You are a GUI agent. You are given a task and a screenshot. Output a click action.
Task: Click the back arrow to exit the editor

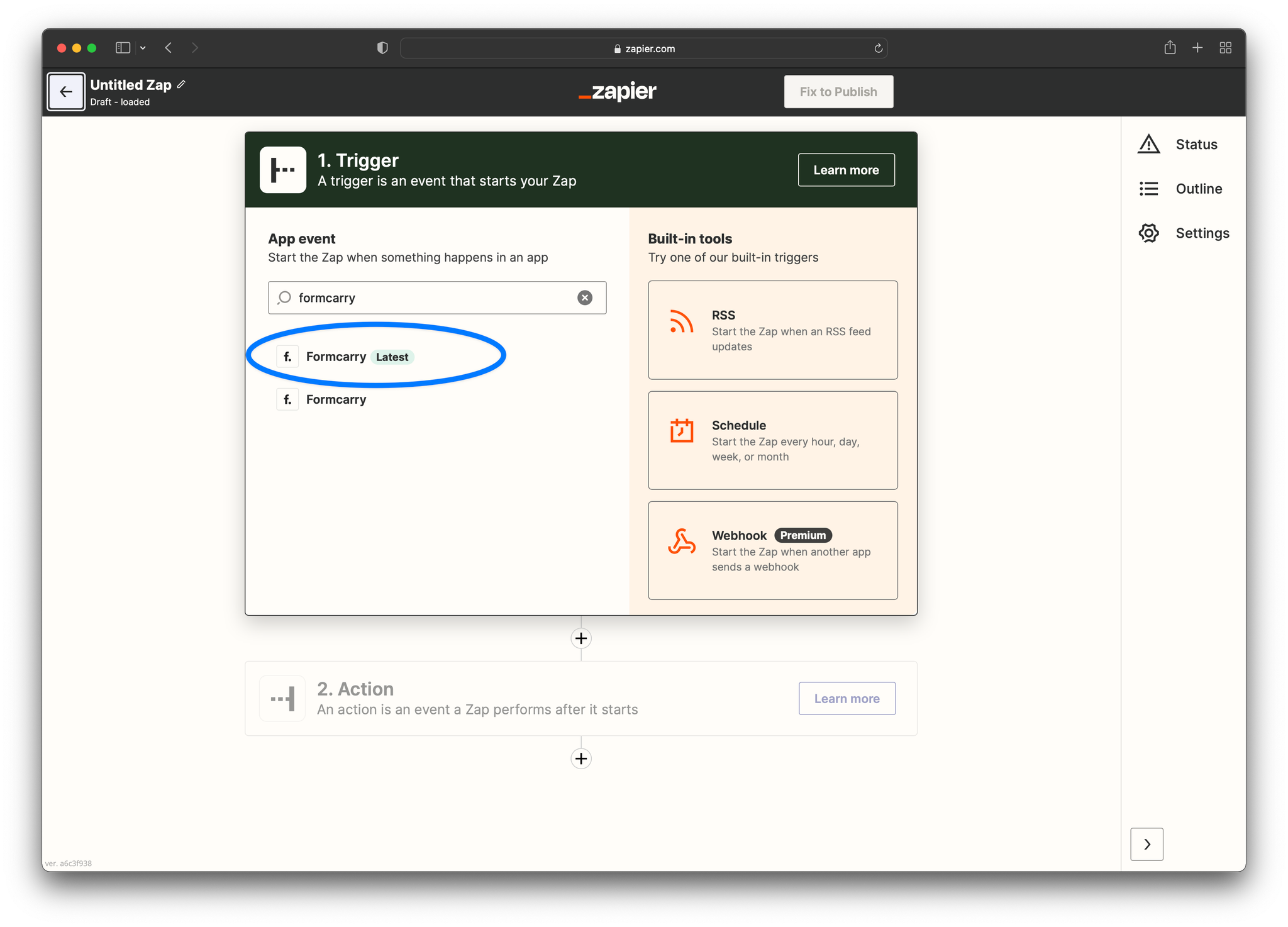tap(66, 92)
